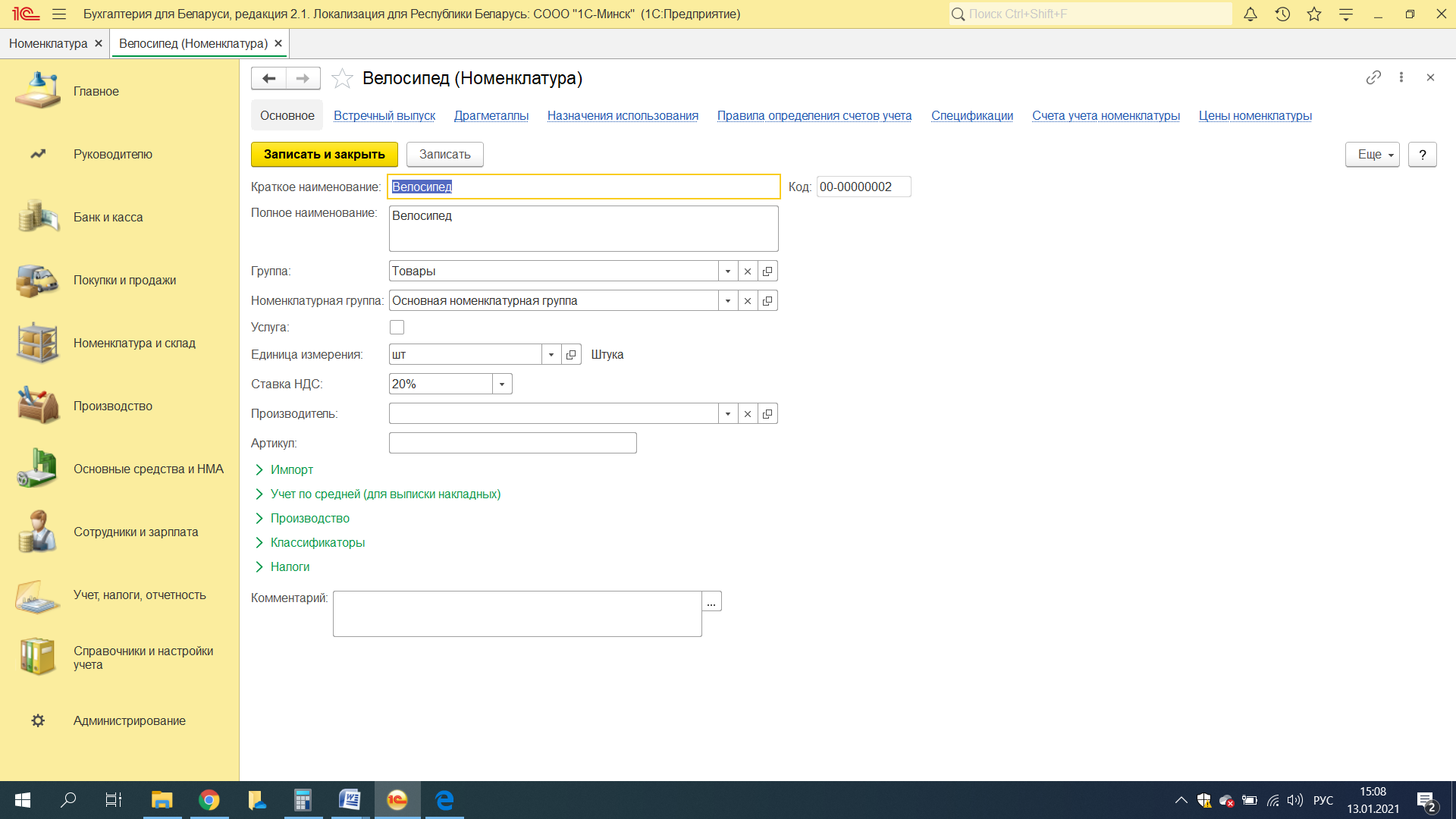The image size is (1456, 819).
Task: Open history clock icon
Action: pos(1282,14)
